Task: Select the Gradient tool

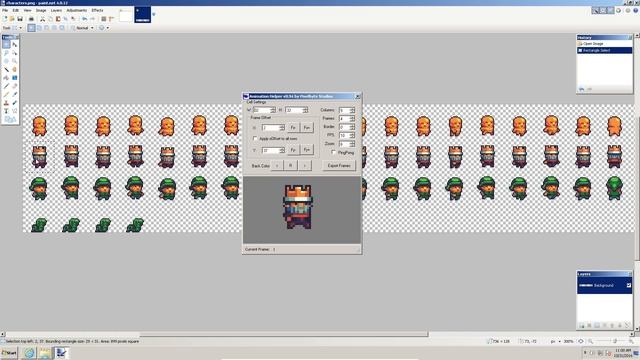Action: tap(14, 78)
